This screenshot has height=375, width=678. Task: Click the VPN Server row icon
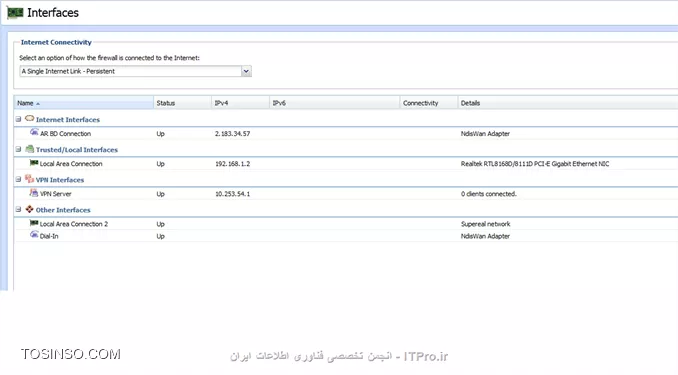(34, 193)
